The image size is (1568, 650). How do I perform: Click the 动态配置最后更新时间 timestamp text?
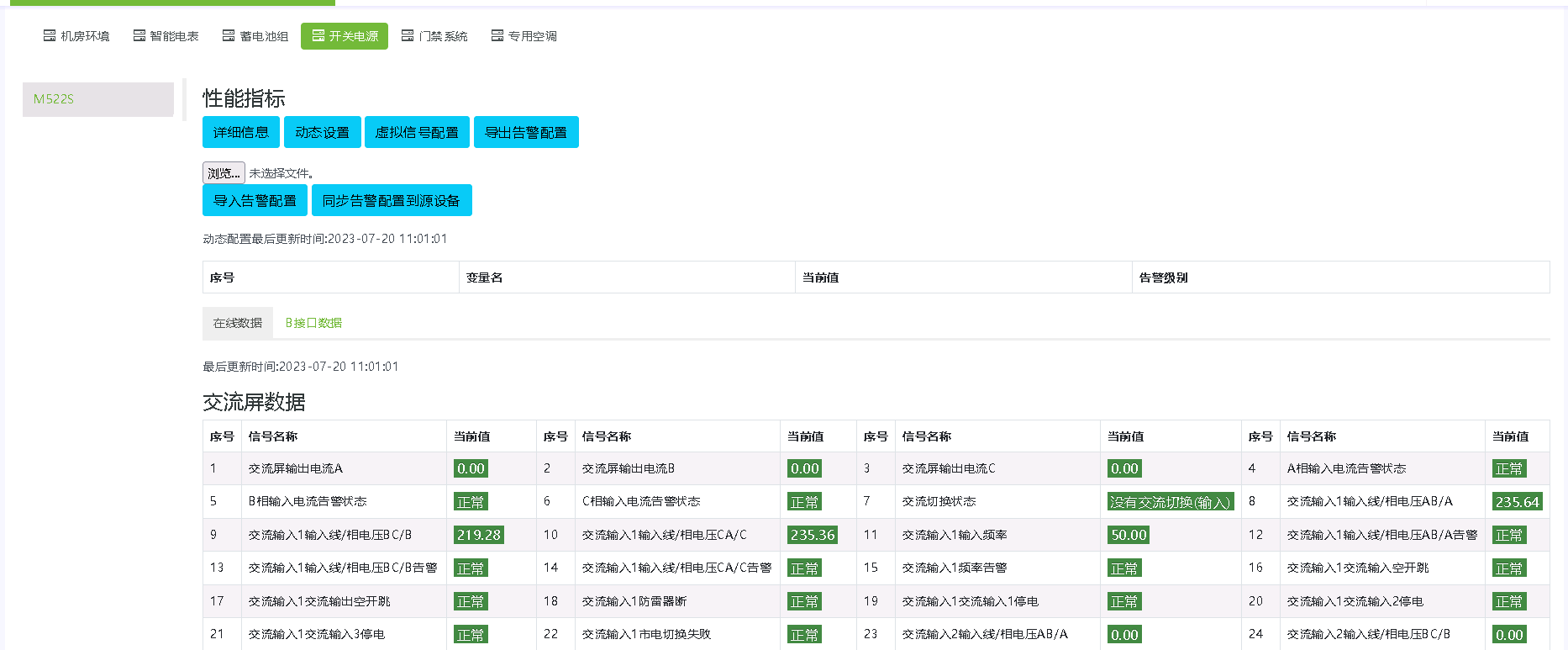tap(325, 239)
